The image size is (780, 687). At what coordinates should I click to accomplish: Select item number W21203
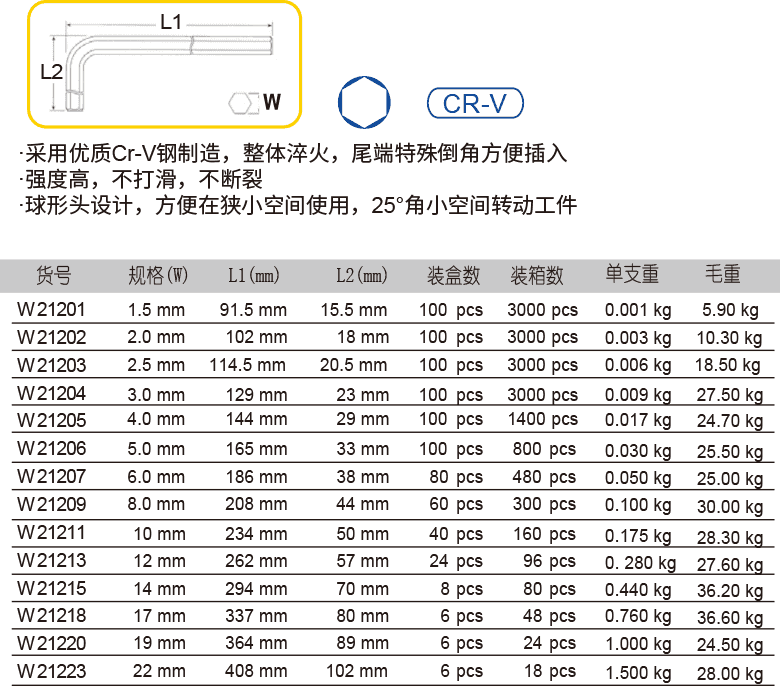coord(51,365)
